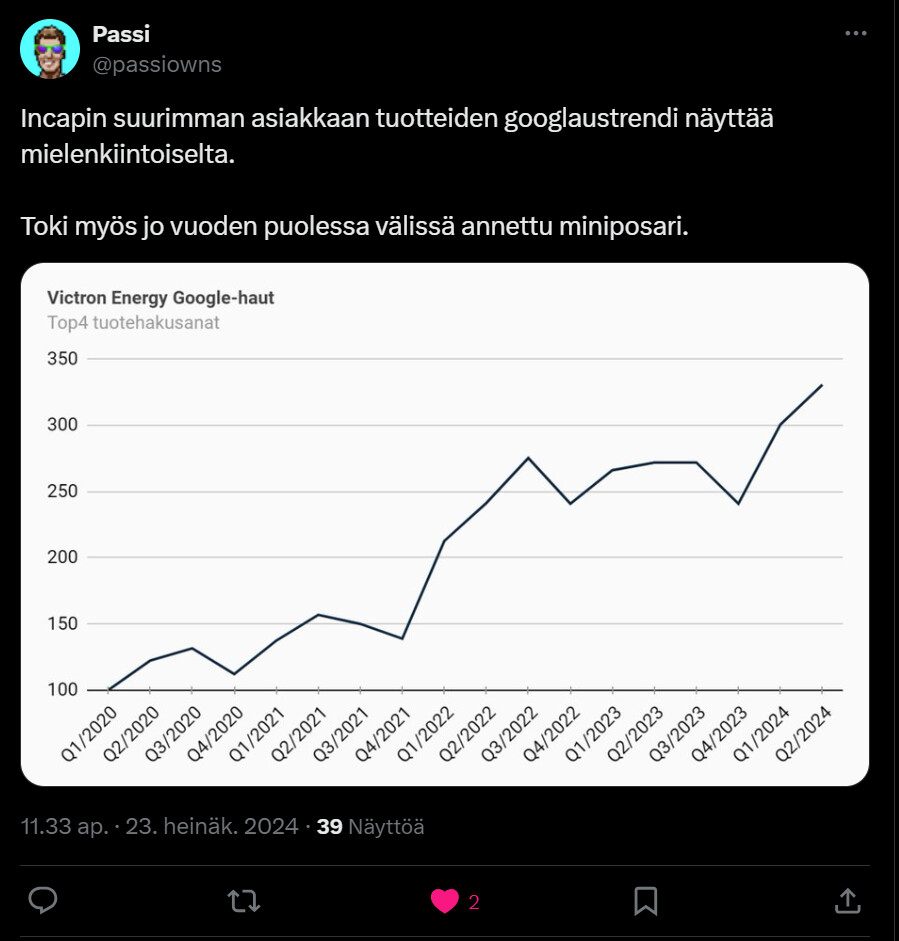
Task: Open Passi's profile avatar picture
Action: [50, 49]
